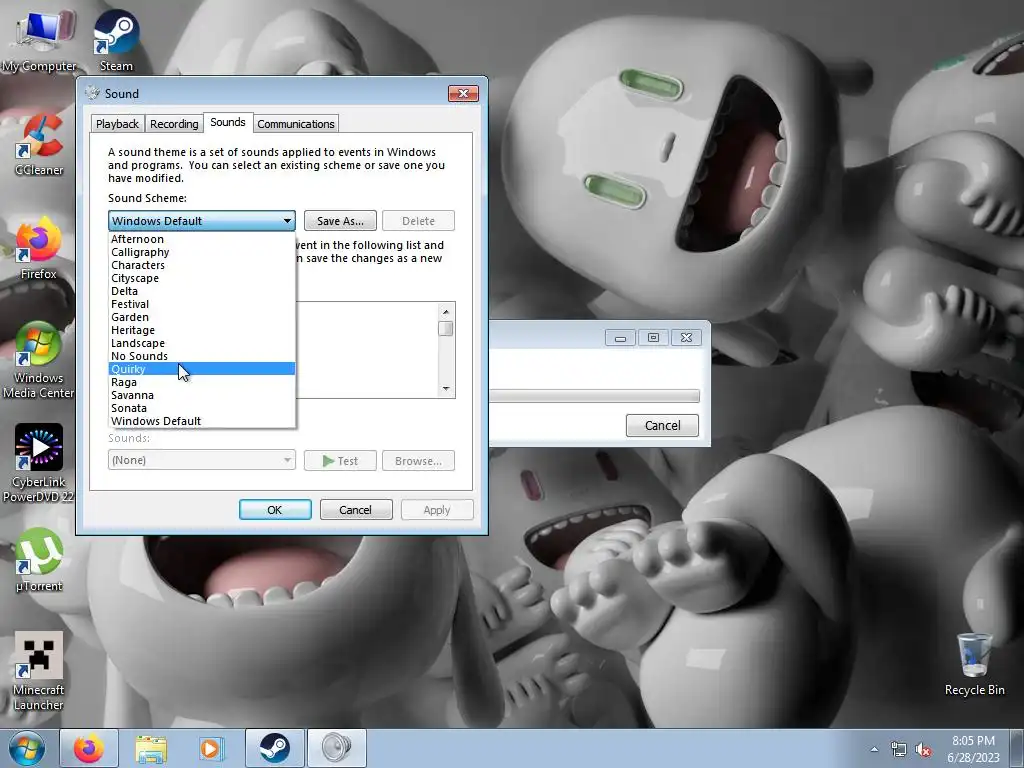Choose the Landscape sound scheme

click(x=202, y=344)
